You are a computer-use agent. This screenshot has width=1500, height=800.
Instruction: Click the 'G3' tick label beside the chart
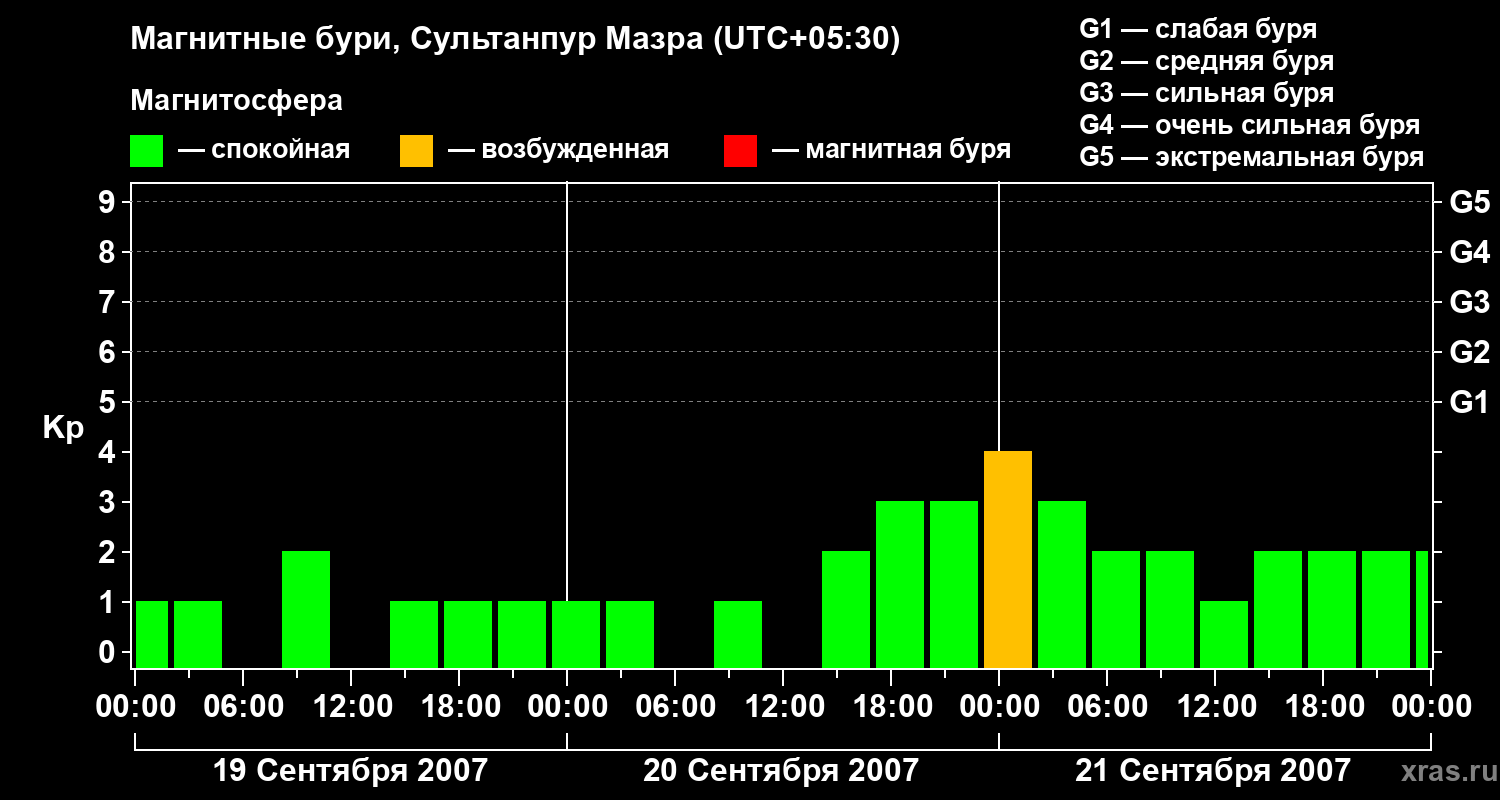(x=1470, y=302)
